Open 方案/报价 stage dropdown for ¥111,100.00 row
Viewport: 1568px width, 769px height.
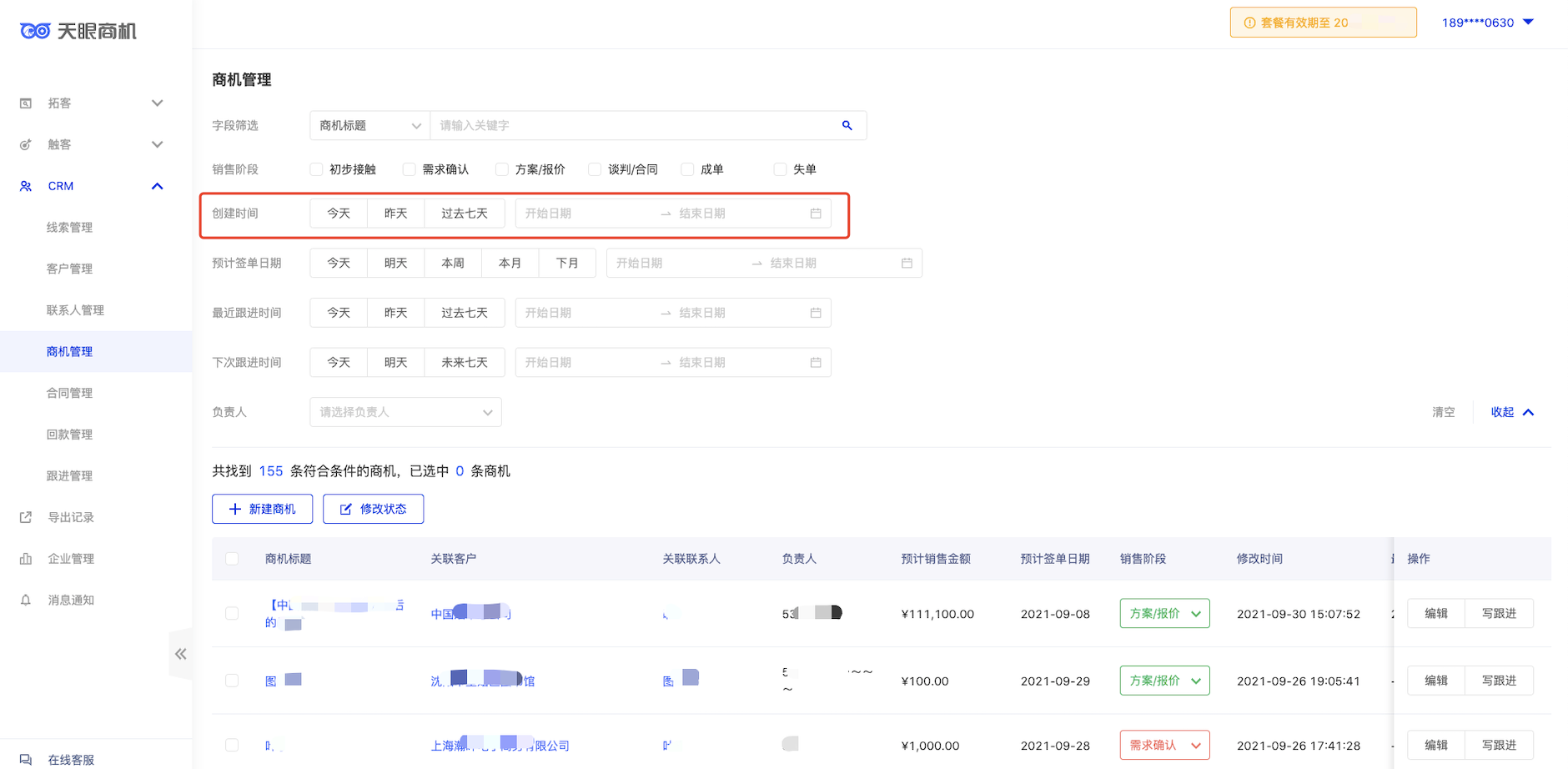[x=1164, y=613]
